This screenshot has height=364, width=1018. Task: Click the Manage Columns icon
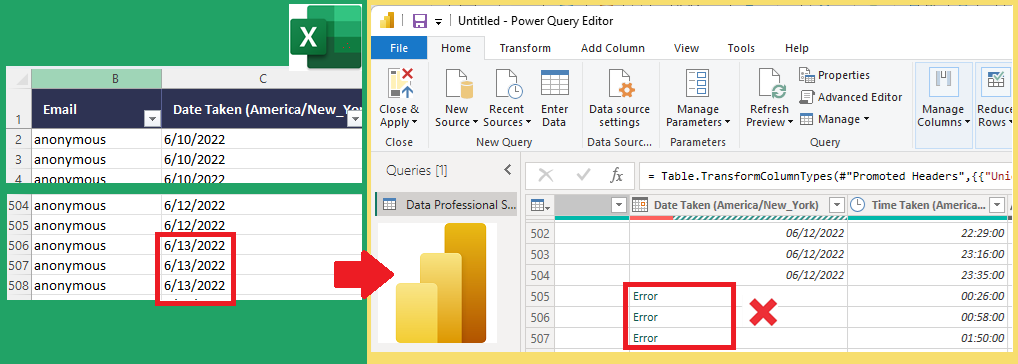click(943, 83)
